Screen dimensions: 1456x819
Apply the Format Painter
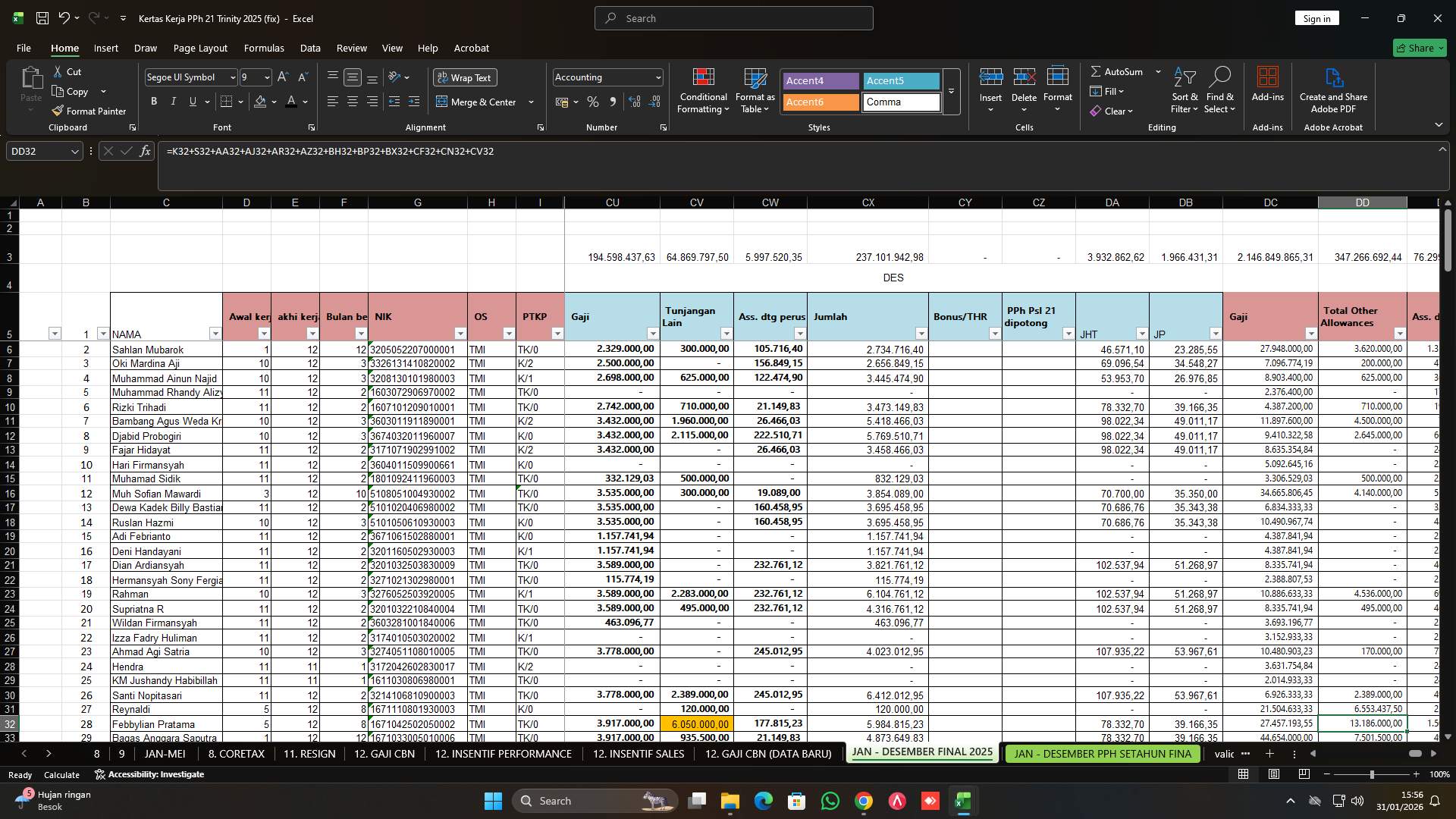[x=89, y=111]
